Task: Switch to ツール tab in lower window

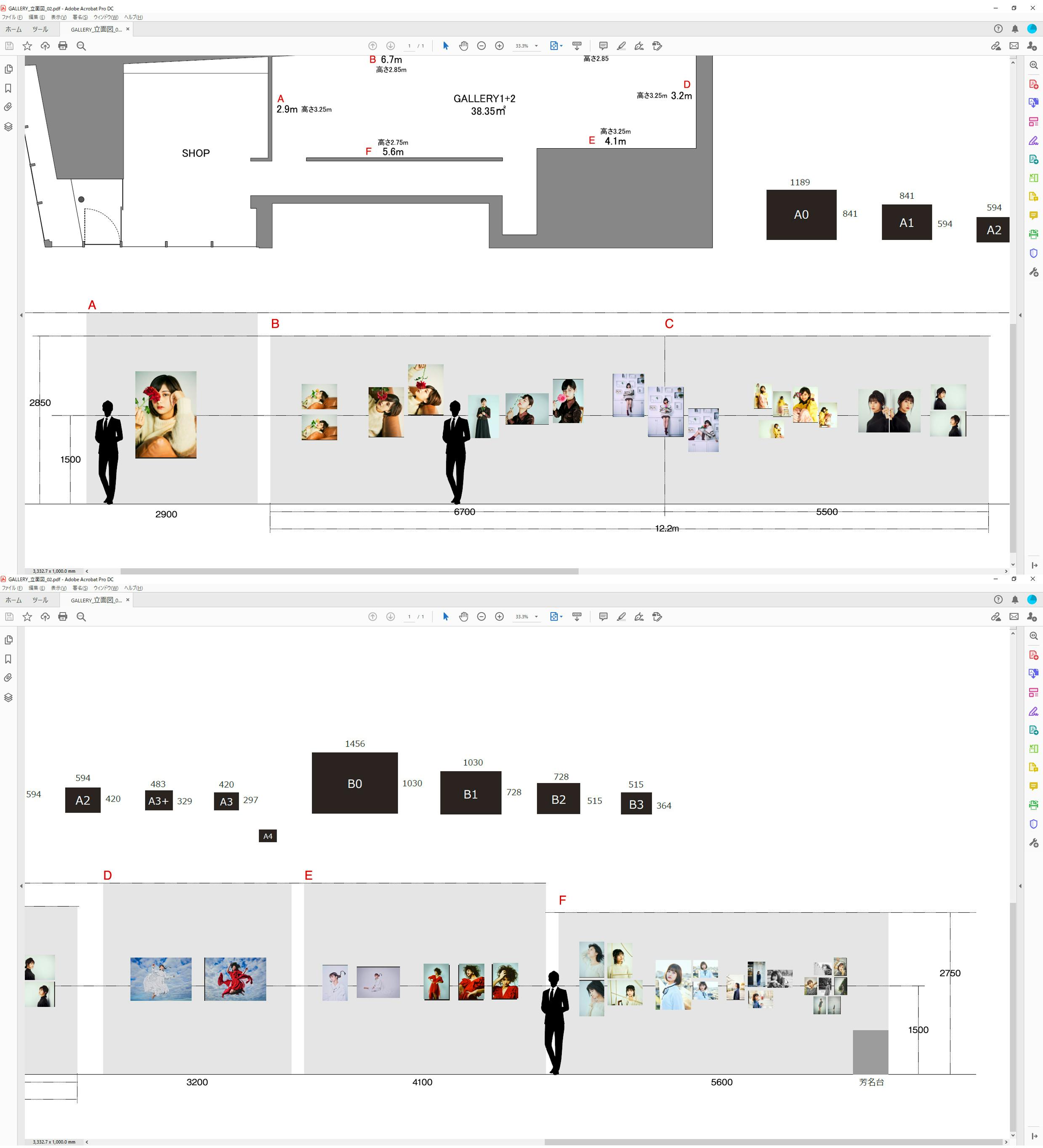Action: pyautogui.click(x=40, y=600)
